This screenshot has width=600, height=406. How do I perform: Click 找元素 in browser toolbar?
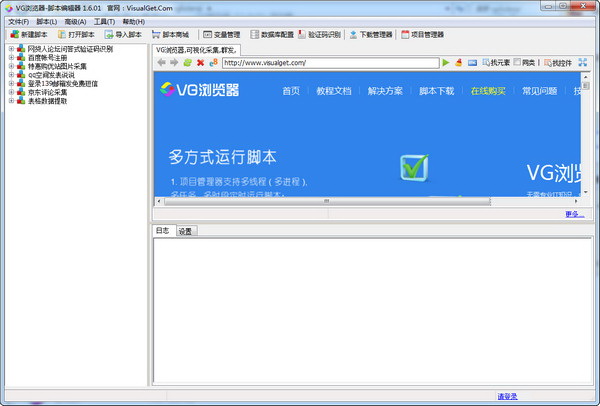[x=496, y=62]
